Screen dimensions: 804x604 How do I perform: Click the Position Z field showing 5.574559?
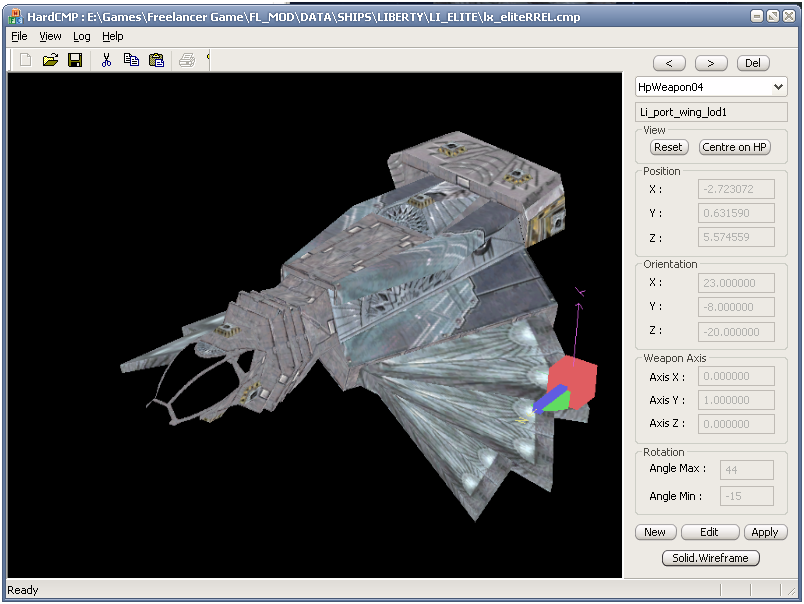tap(736, 237)
